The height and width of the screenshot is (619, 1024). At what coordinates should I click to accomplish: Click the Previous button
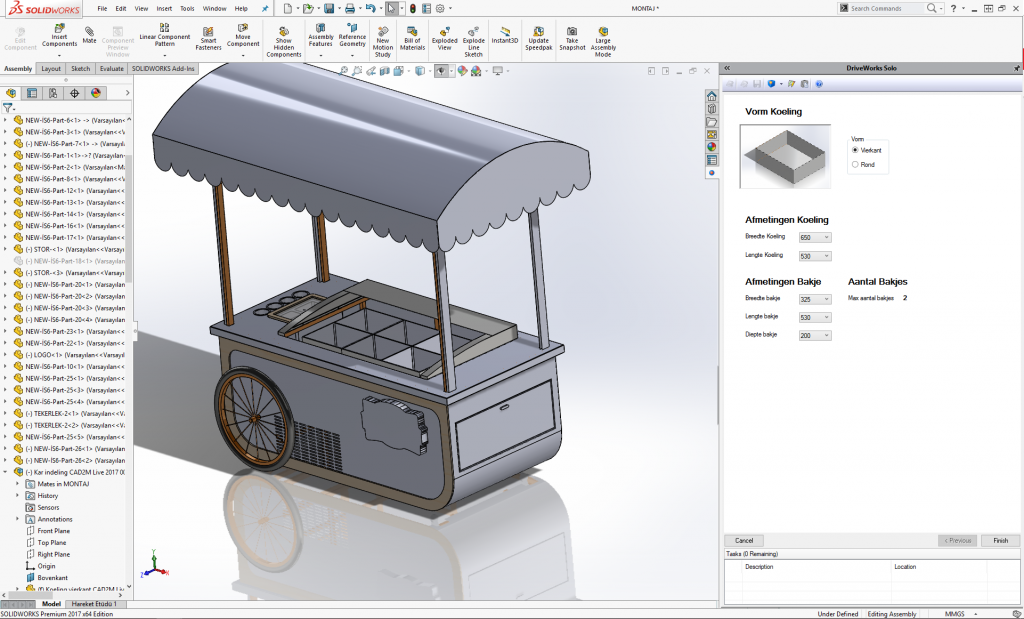958,541
